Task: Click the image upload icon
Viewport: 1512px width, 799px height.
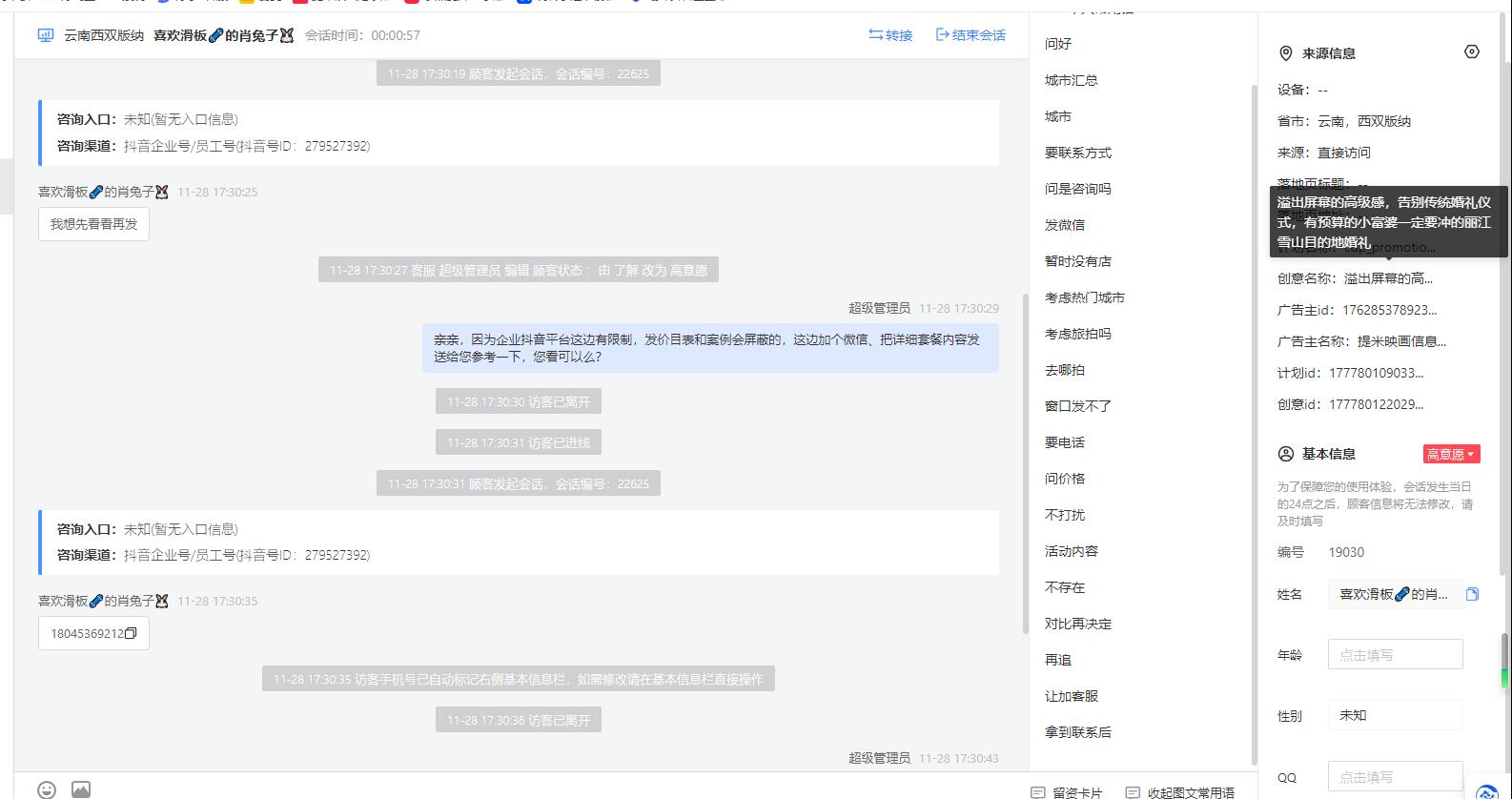Action: coord(81,789)
